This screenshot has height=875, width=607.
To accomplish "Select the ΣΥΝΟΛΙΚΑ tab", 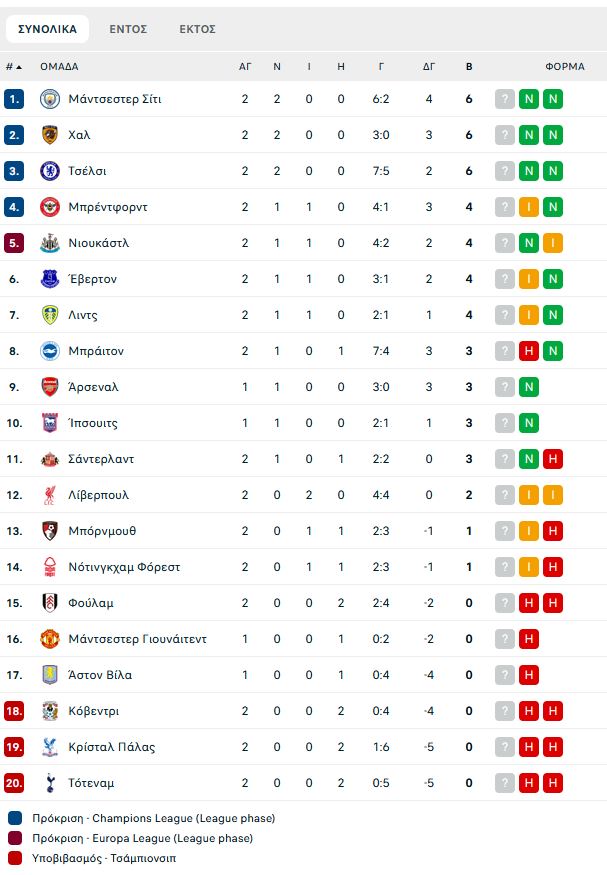I will click(47, 29).
